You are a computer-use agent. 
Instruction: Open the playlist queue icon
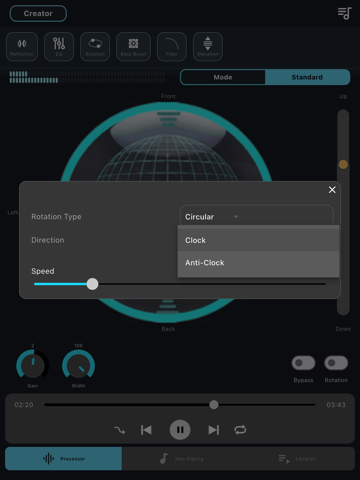[344, 13]
